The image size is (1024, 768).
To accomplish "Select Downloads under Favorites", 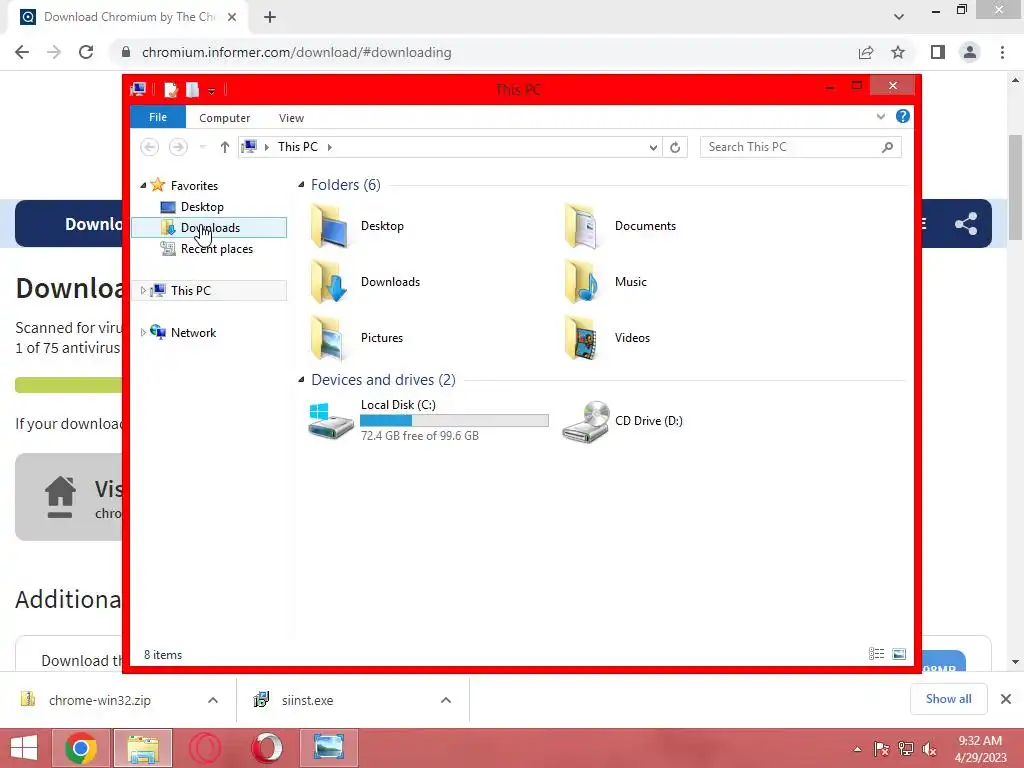I will [209, 228].
